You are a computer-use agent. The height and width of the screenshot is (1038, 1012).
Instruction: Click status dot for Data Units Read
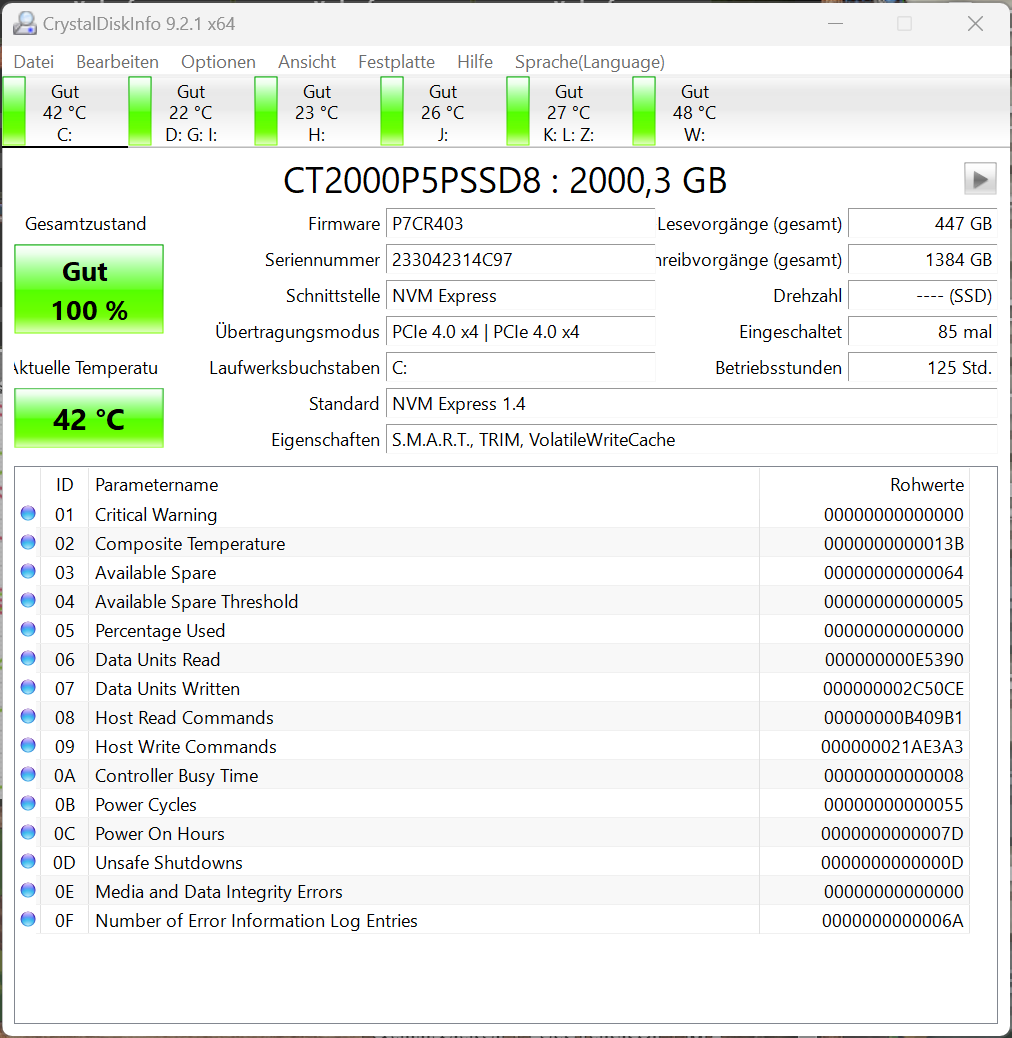pos(28,658)
